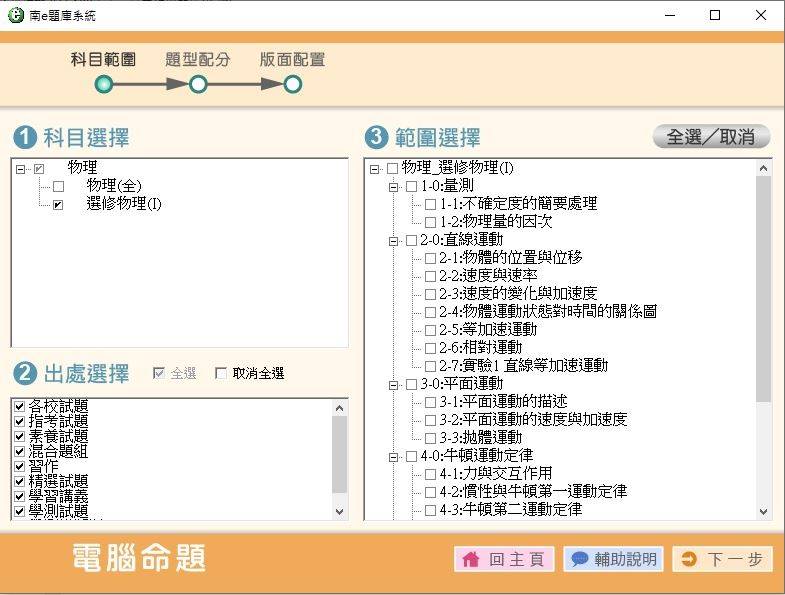Check 3-3:拋體運動 checkbox

point(431,438)
